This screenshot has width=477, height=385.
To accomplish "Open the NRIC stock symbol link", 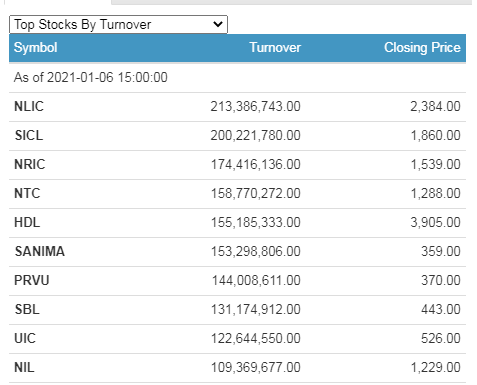I will click(30, 165).
